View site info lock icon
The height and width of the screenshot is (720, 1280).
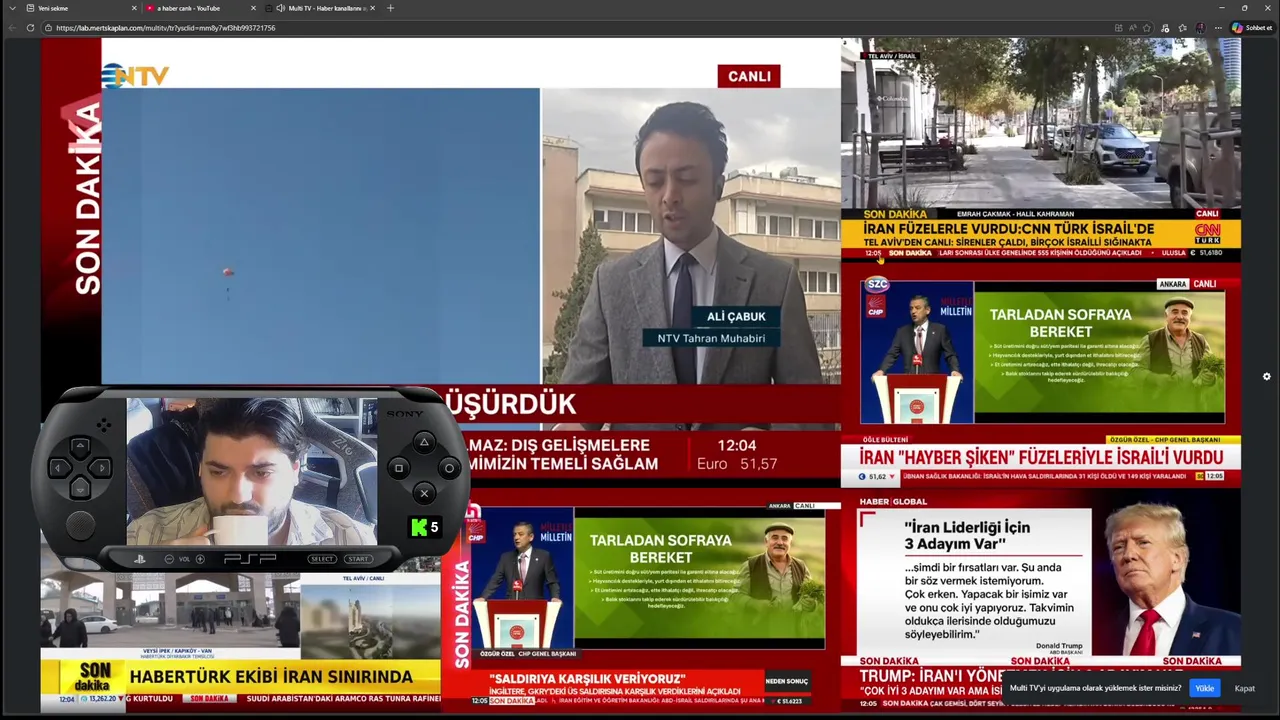pyautogui.click(x=49, y=28)
